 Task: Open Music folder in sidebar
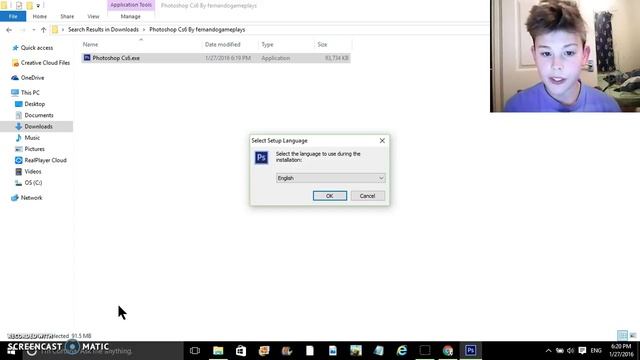32,138
